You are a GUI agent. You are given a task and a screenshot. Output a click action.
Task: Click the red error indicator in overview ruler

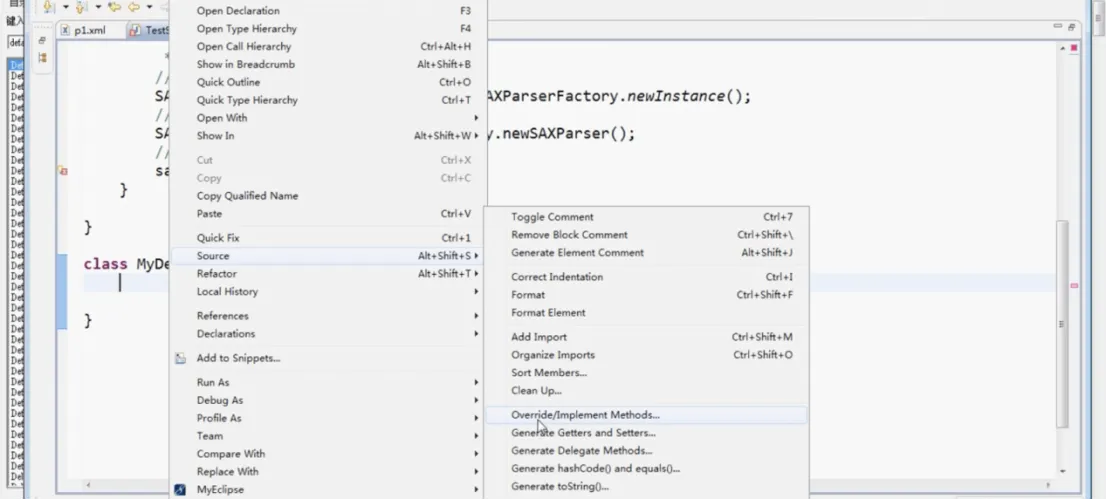1074,48
